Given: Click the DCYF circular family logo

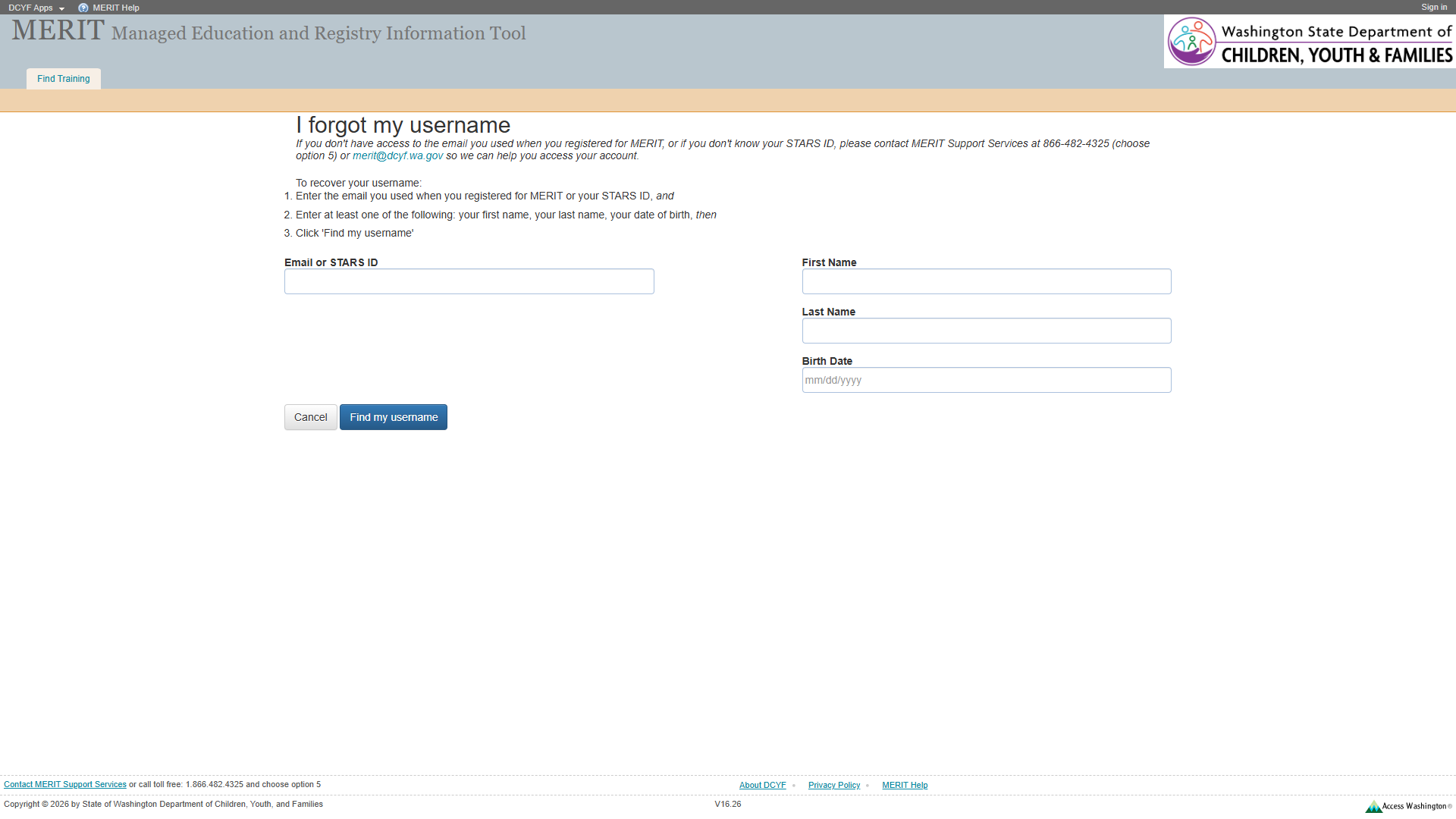Looking at the screenshot, I should click(x=1191, y=41).
